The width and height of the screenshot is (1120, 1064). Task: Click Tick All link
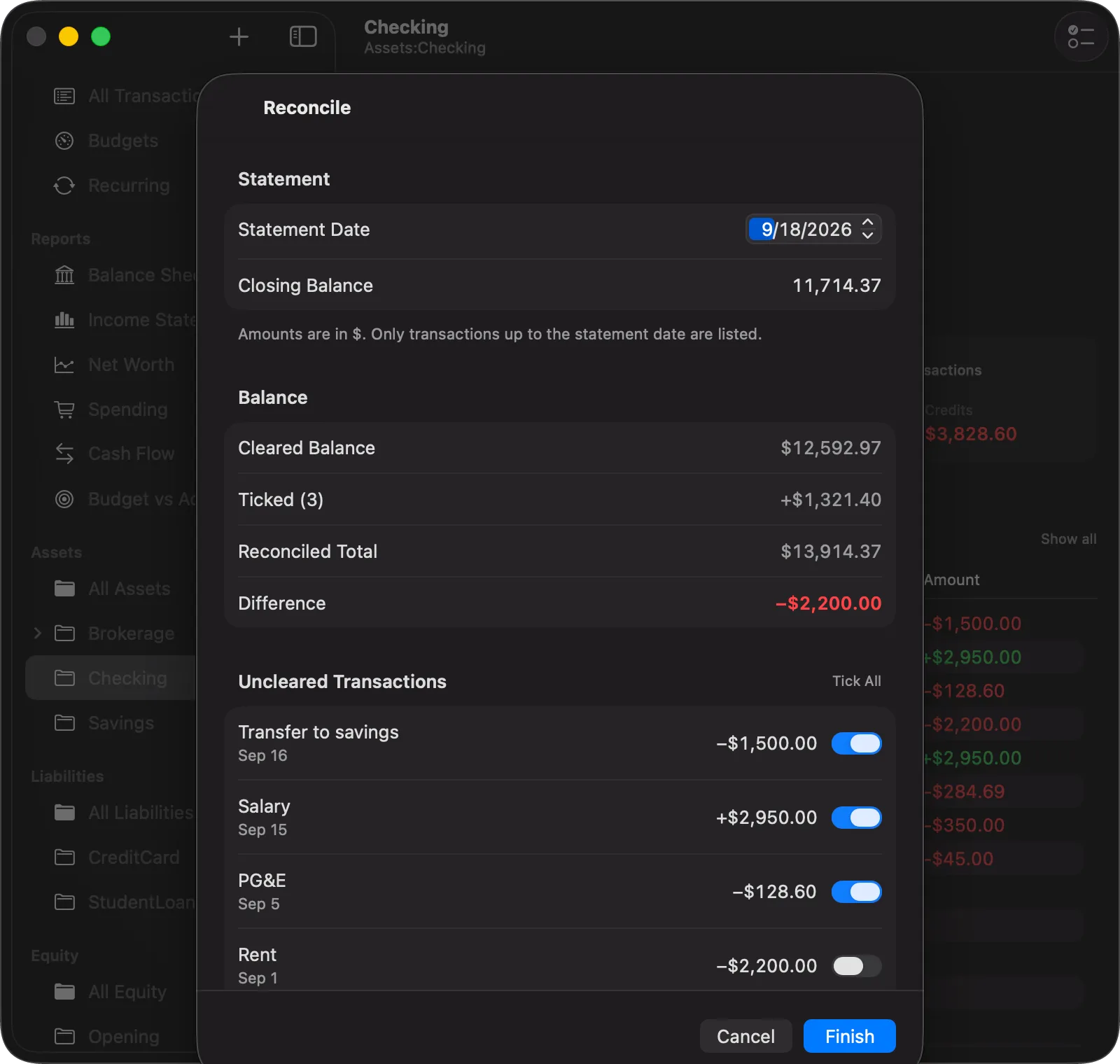(856, 681)
